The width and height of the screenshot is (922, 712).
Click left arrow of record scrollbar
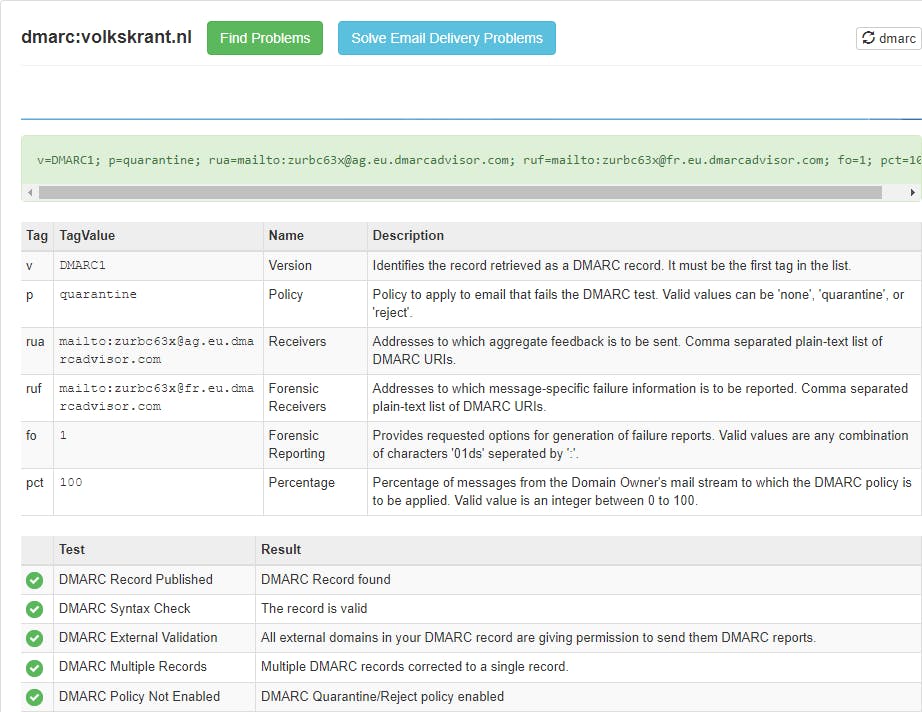point(30,192)
